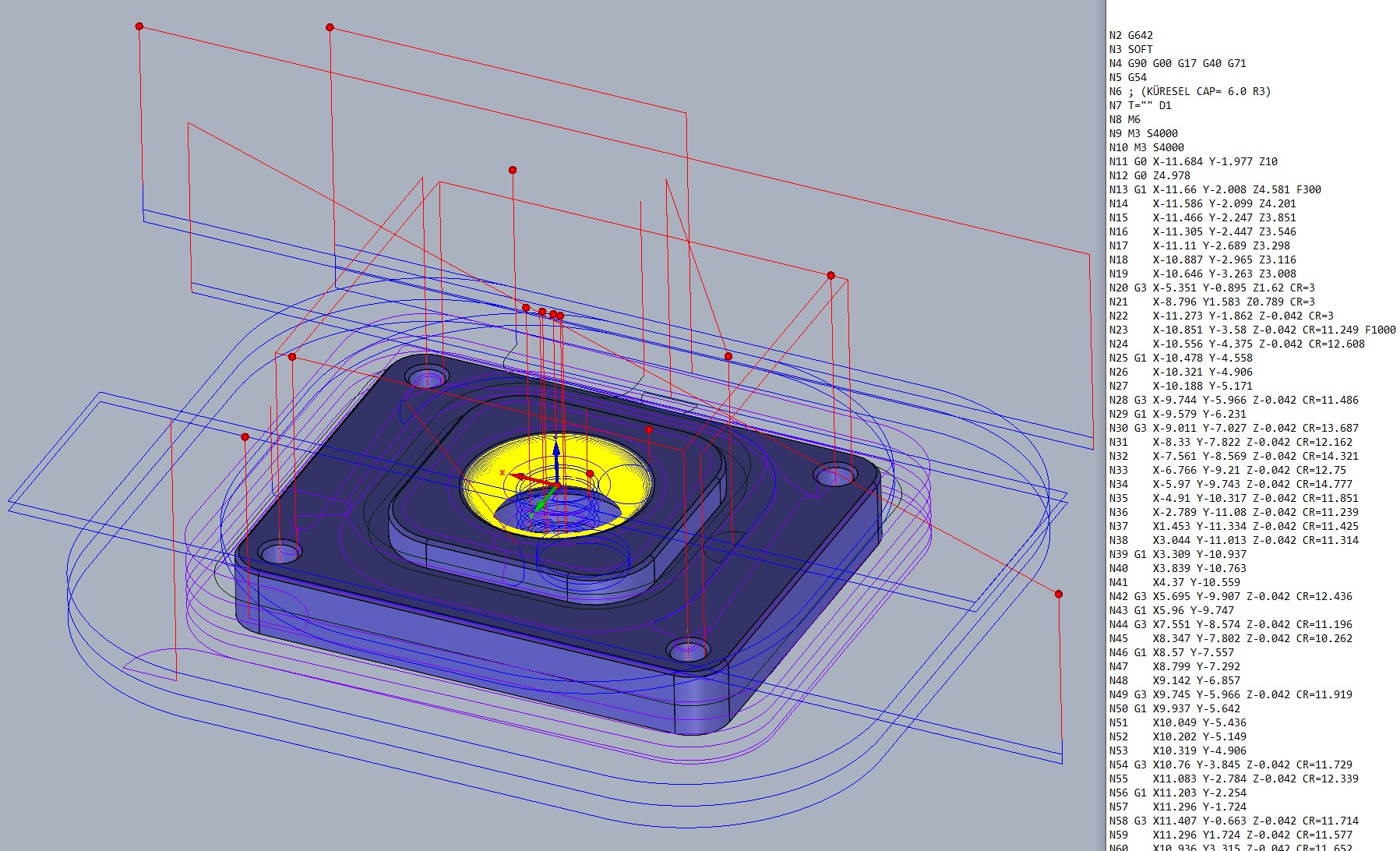Select line "N10 M3 S4000"

pyautogui.click(x=1147, y=147)
